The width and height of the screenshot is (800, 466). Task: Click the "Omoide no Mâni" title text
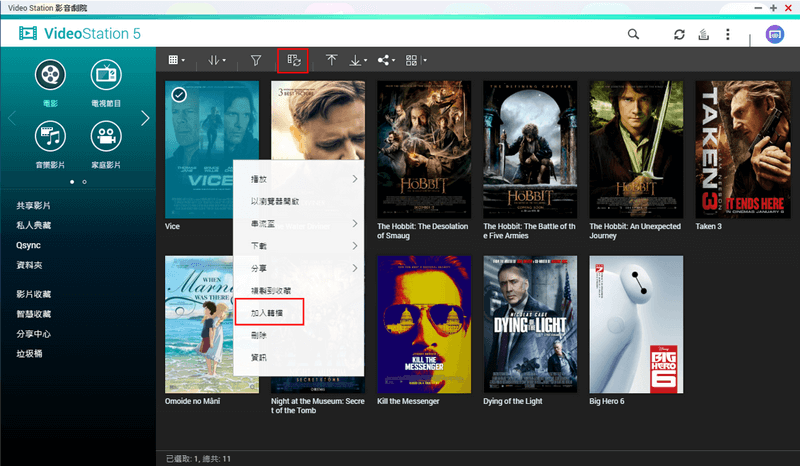(192, 401)
